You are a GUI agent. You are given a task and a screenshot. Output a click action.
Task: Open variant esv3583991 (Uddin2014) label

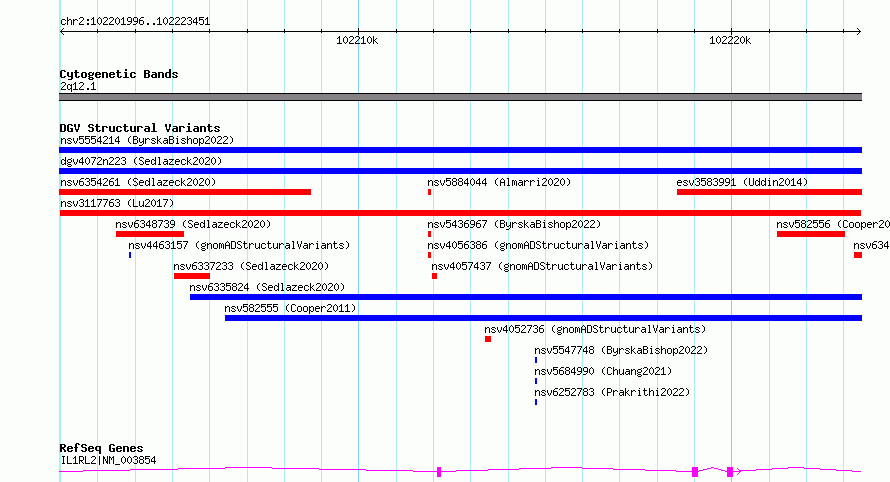coord(742,182)
